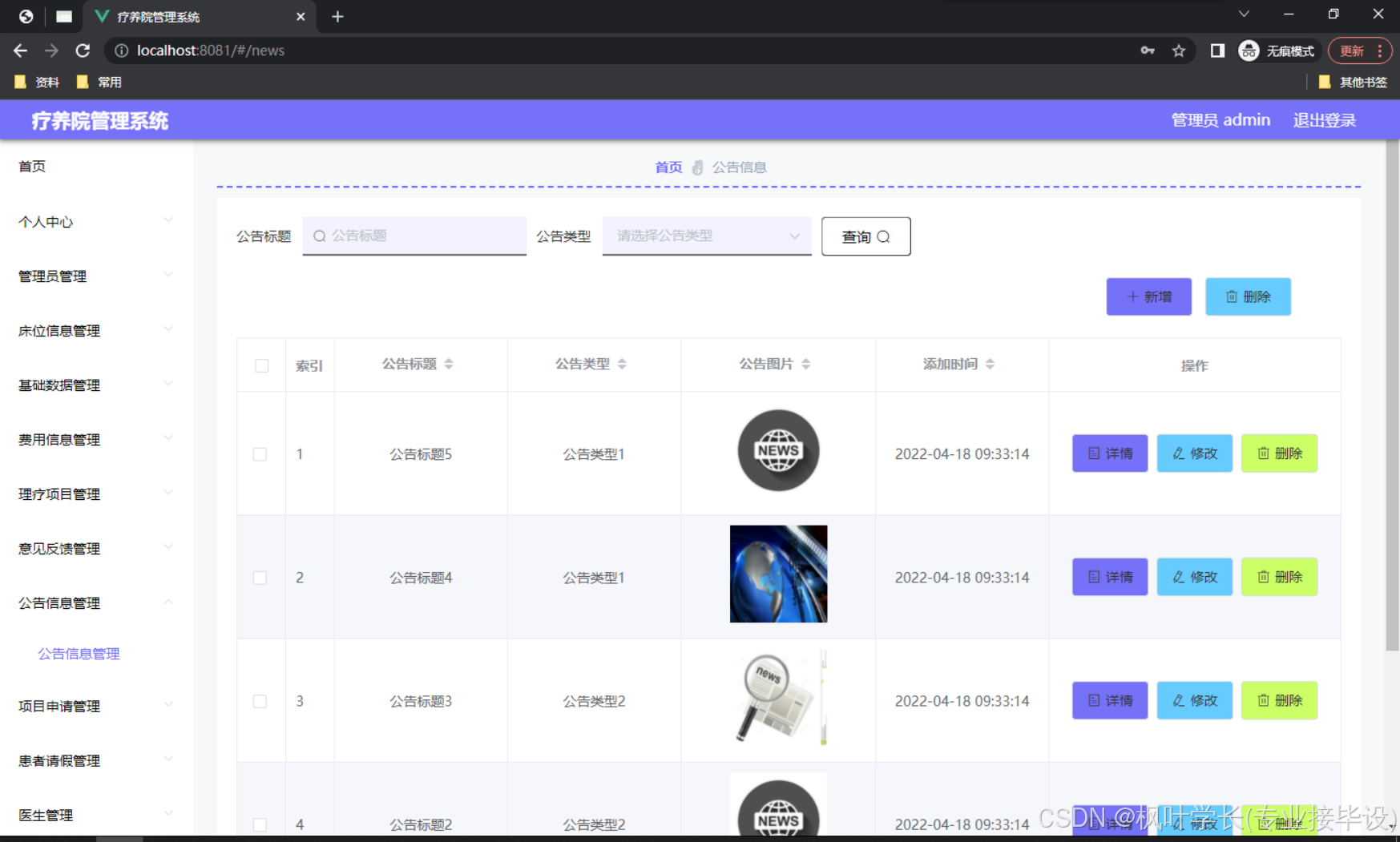The image size is (1400, 842).
Task: Bookmark this page with the star icon
Action: 1178,50
